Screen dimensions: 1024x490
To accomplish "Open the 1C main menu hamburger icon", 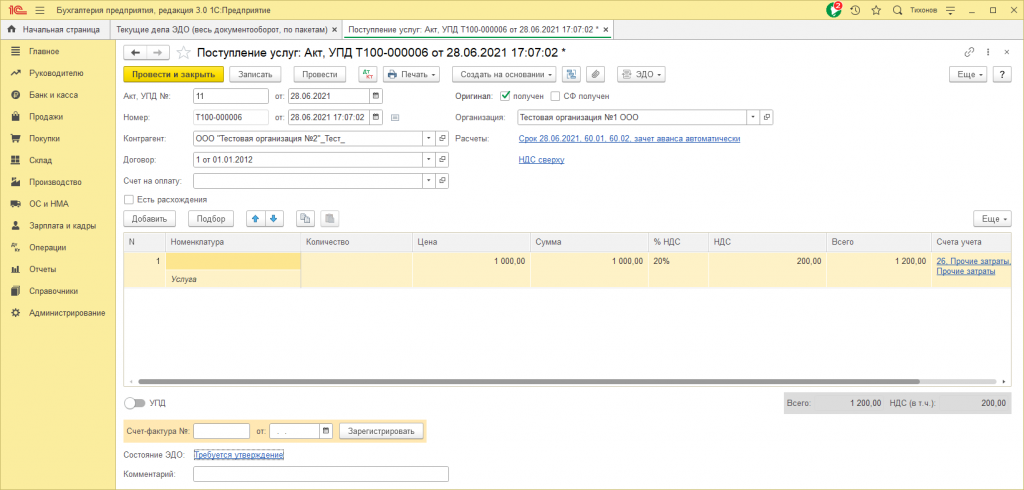I will click(40, 10).
